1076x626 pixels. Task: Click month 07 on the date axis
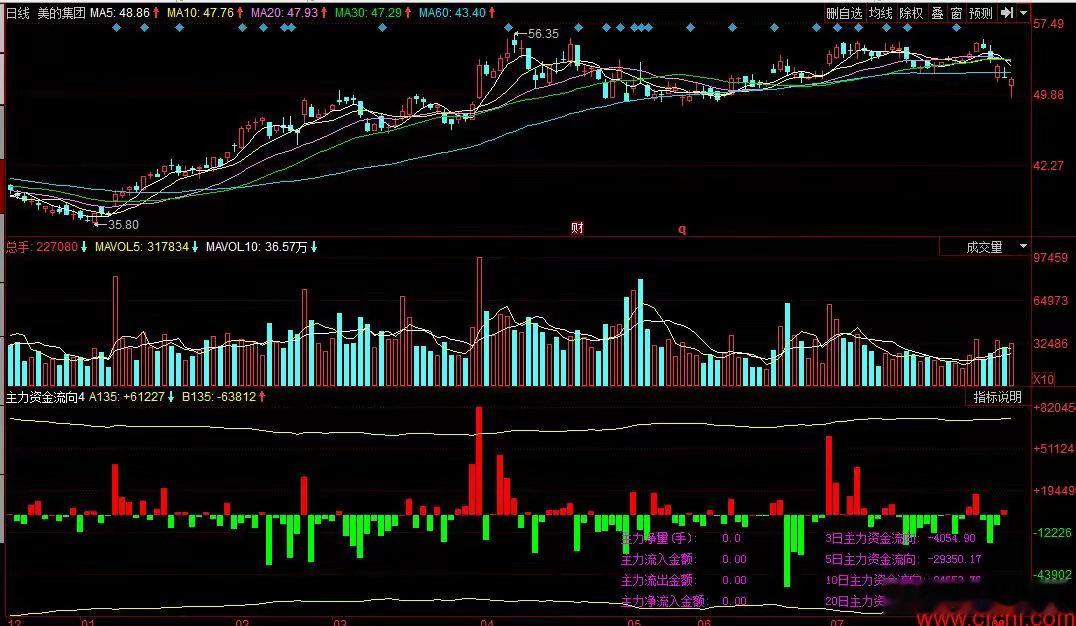coord(837,623)
